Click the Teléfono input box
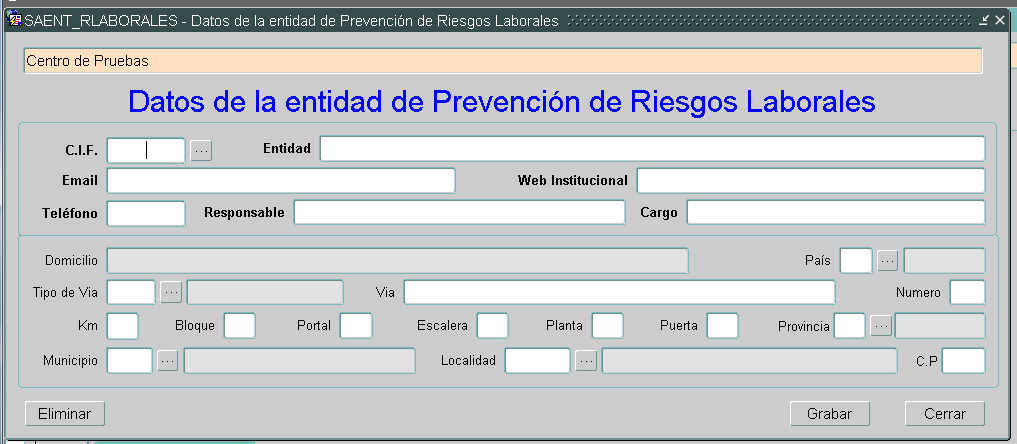This screenshot has width=1017, height=444. [x=146, y=213]
